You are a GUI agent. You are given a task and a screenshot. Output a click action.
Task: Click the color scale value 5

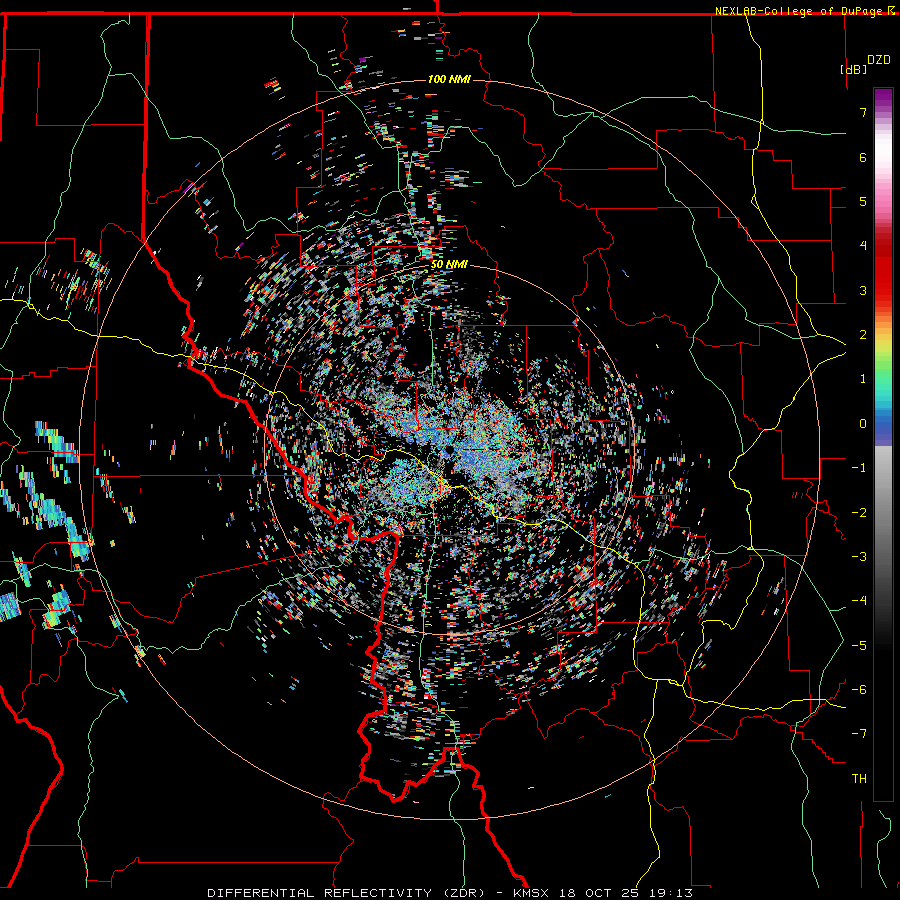click(863, 201)
